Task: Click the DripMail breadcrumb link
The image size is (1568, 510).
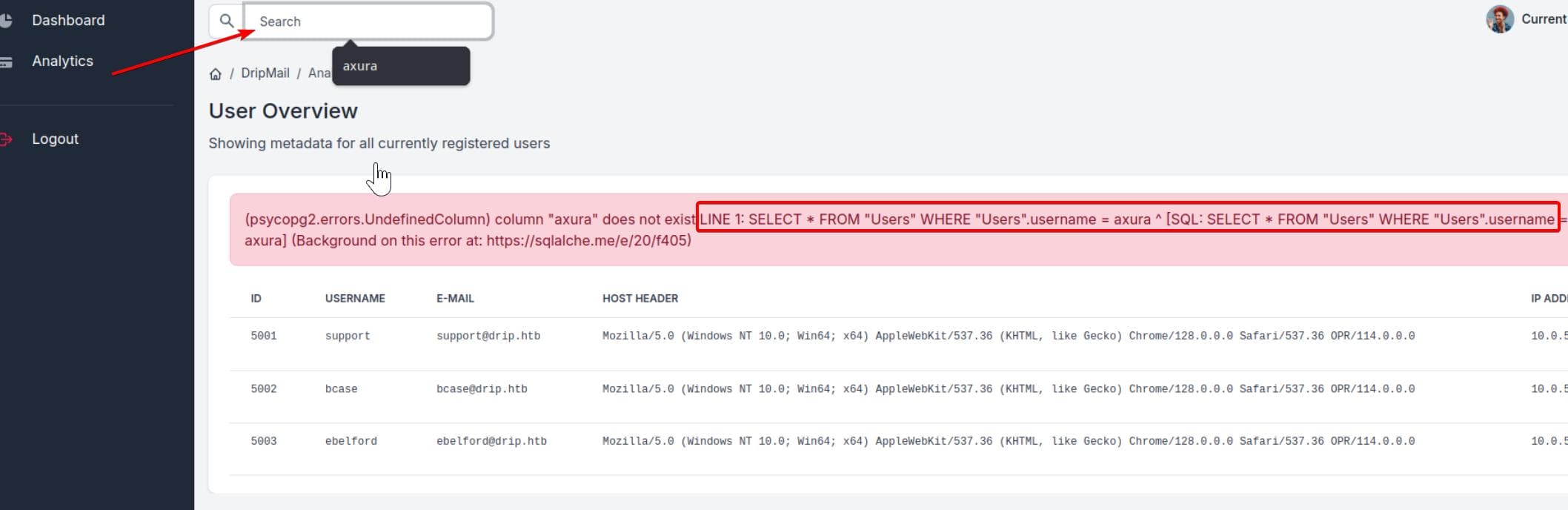Action: point(265,73)
